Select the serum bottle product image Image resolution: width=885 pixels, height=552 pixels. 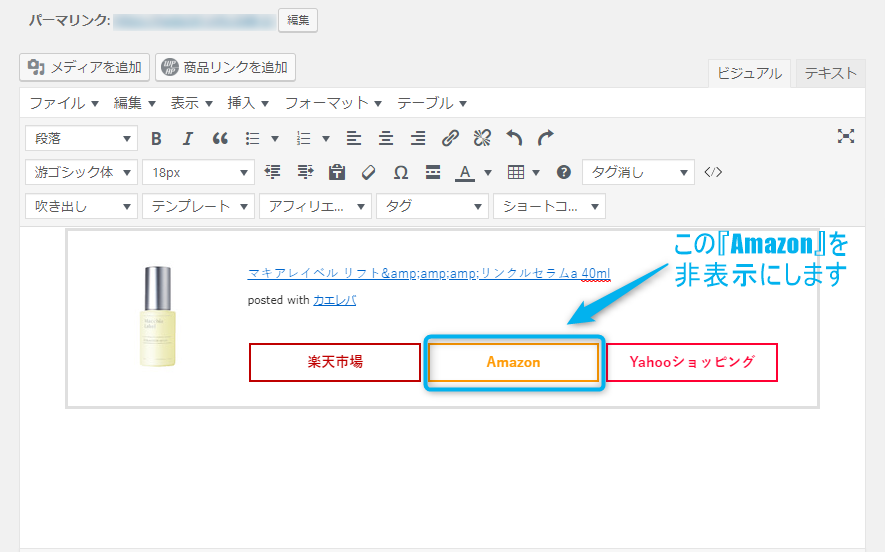click(x=157, y=316)
